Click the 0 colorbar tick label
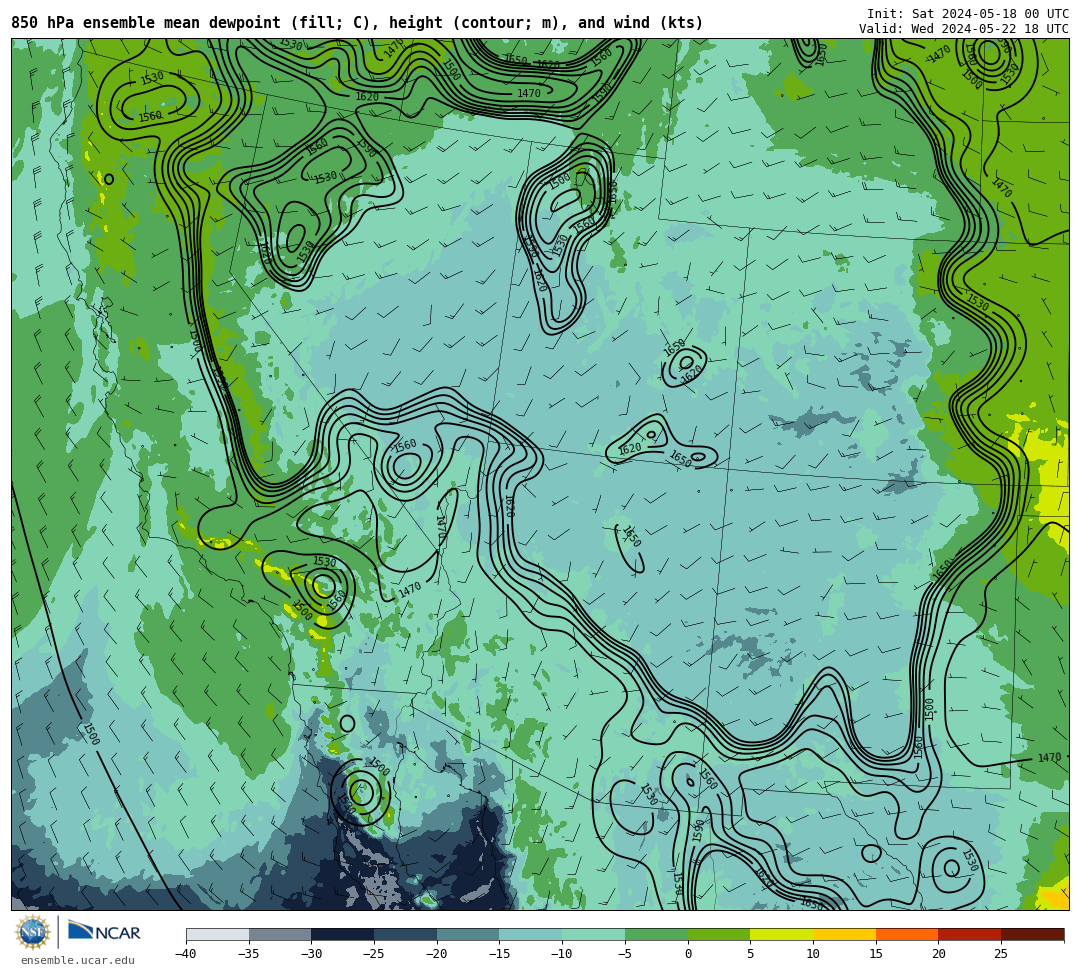This screenshot has width=1080, height=973. coord(688,954)
